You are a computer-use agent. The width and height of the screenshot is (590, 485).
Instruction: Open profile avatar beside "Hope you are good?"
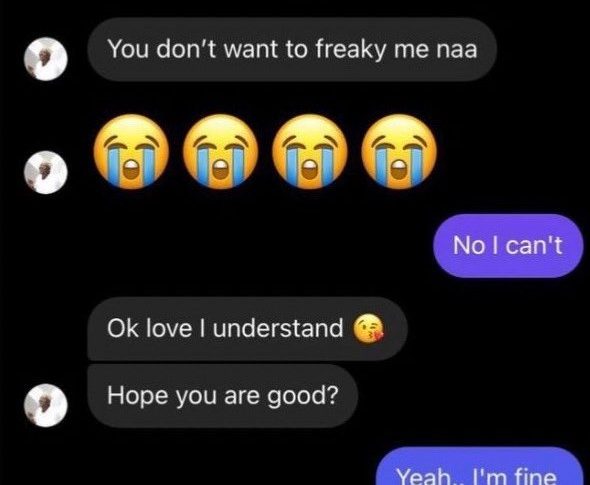pyautogui.click(x=46, y=406)
